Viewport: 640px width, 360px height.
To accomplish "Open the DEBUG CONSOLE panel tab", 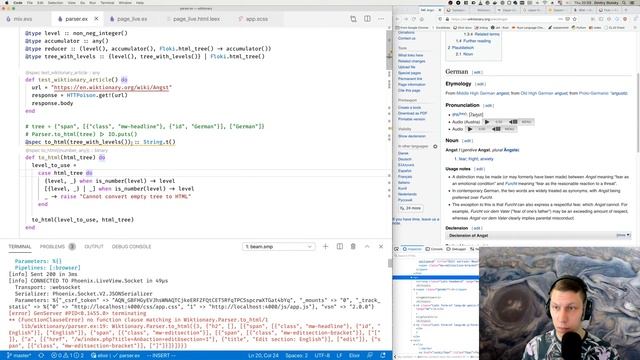I will tap(131, 247).
